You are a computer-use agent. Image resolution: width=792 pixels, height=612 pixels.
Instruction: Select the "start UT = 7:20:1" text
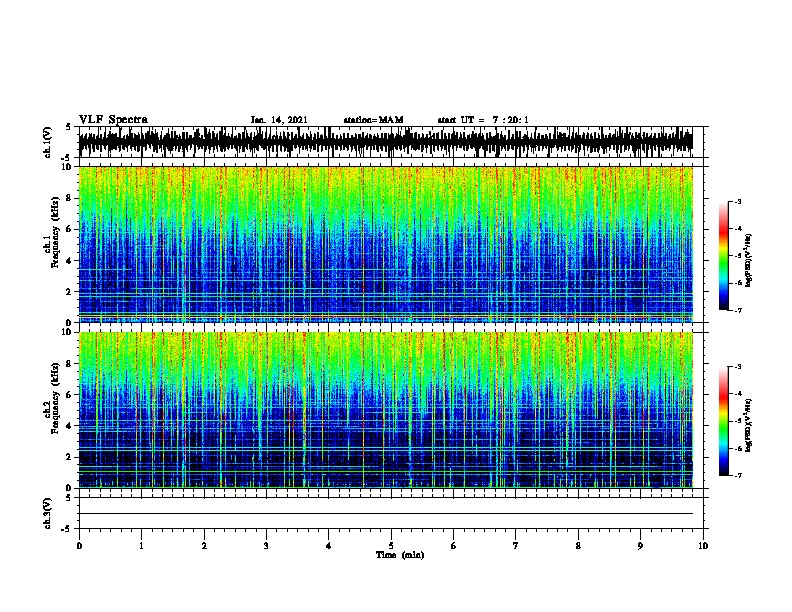pos(483,120)
